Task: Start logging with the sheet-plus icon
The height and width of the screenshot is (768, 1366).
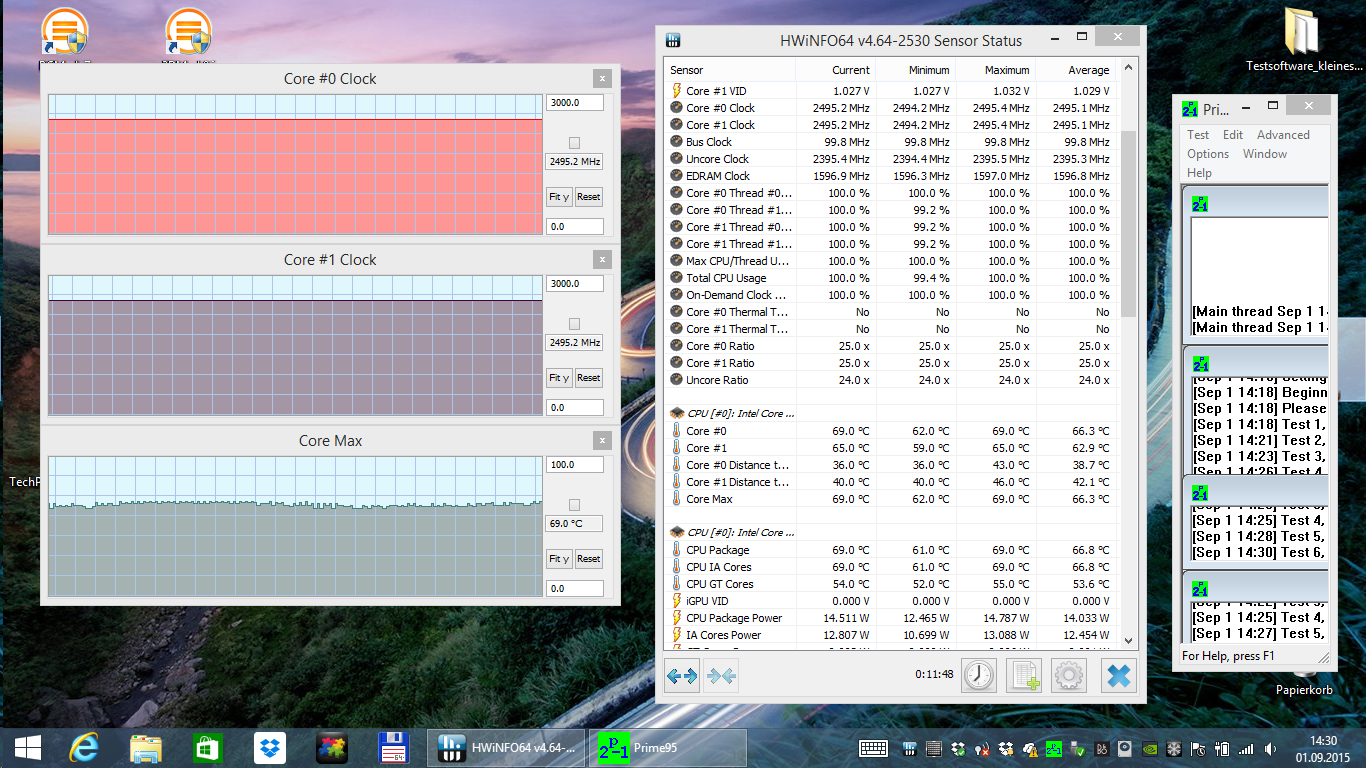Action: coord(1024,676)
